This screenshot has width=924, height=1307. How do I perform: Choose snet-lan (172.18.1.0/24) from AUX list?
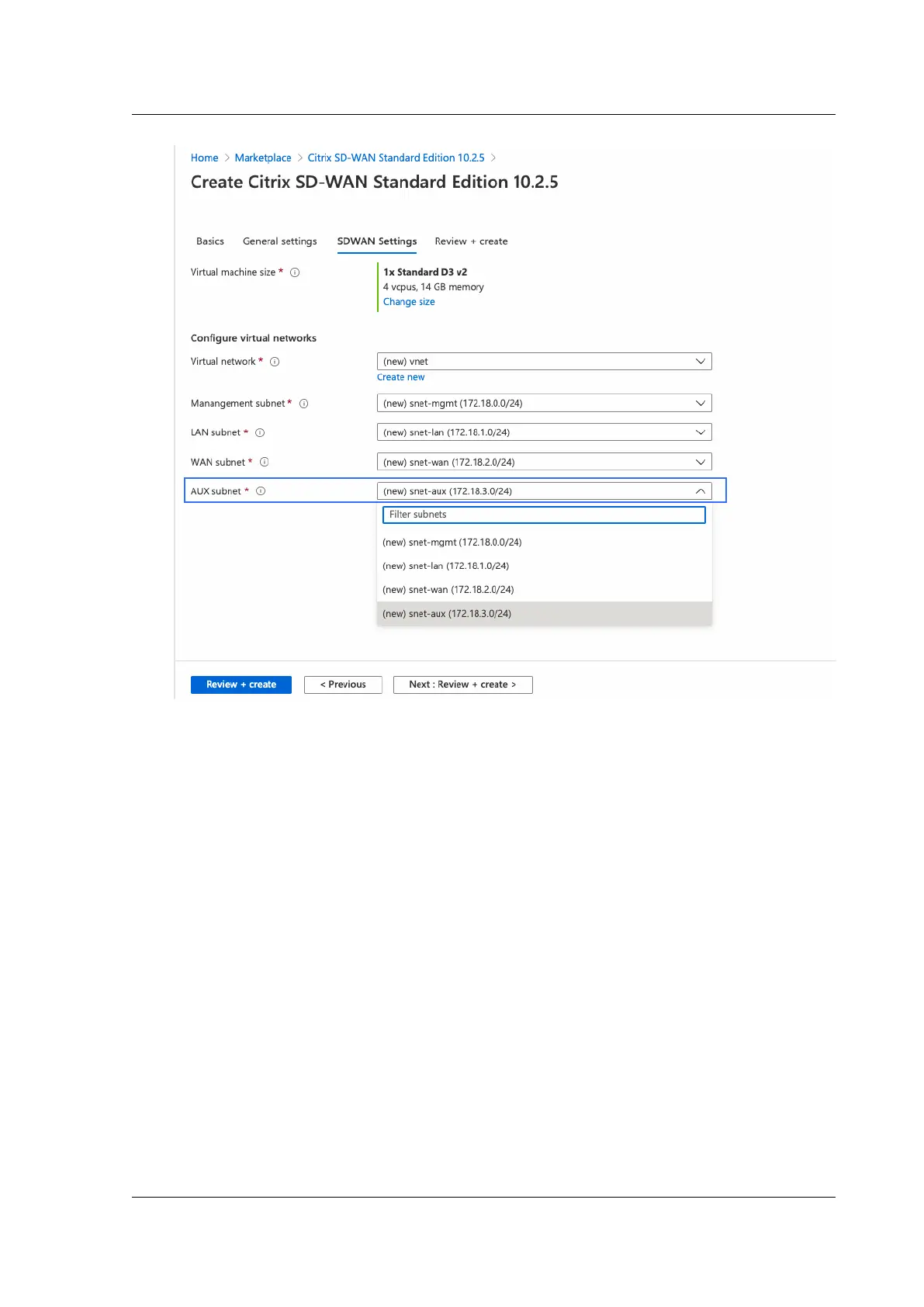click(544, 566)
